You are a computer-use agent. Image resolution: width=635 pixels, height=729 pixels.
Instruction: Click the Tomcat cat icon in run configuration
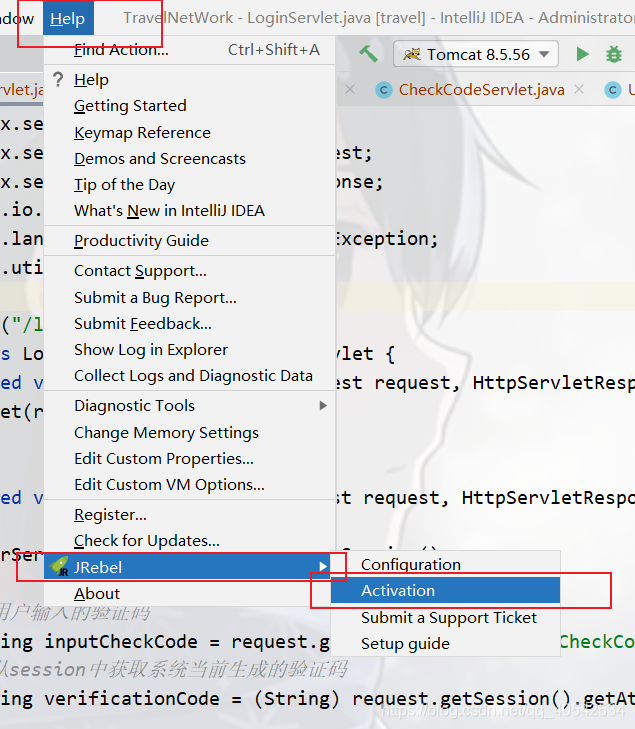[411, 54]
